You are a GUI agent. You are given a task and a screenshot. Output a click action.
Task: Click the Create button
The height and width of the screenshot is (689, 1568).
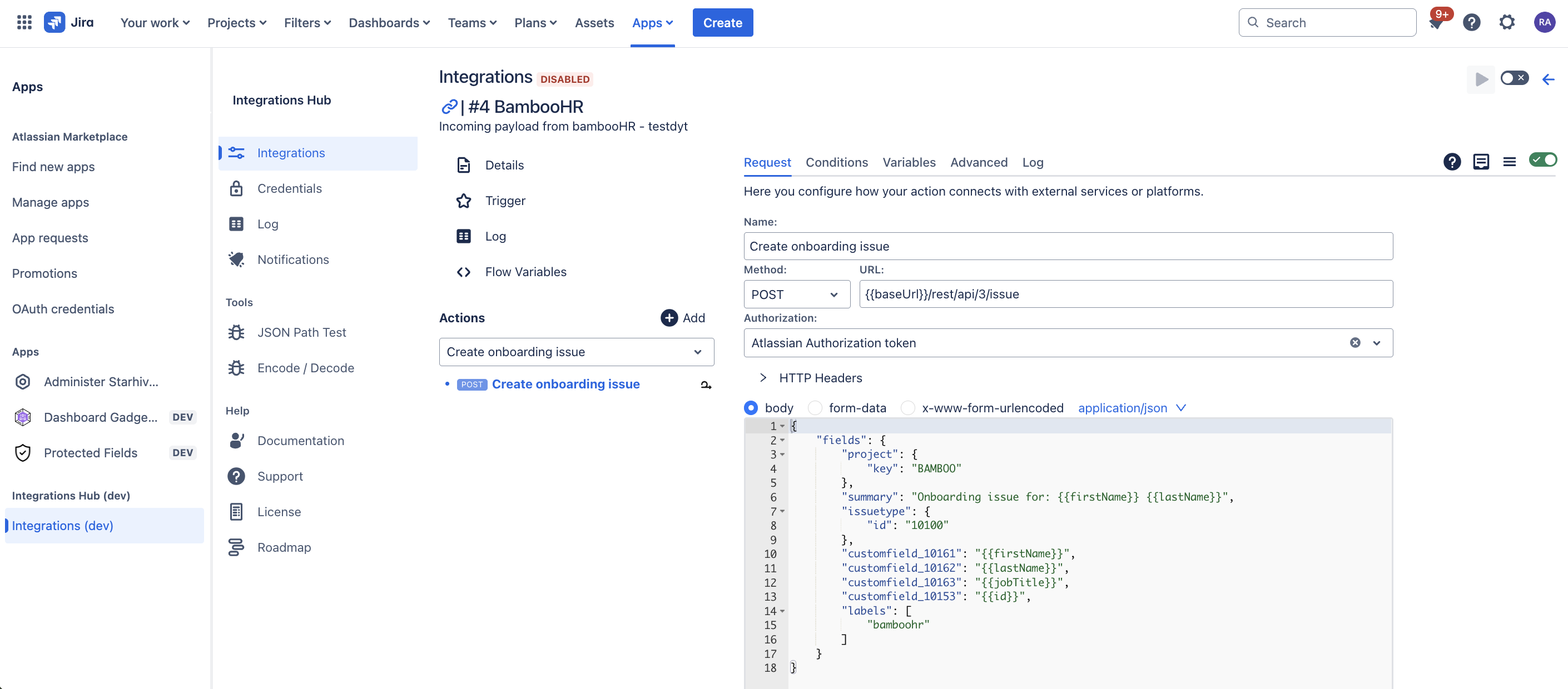click(722, 22)
